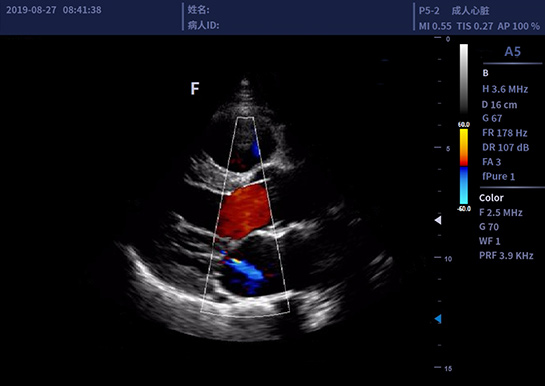Click the WF 1 wall filter setting
547x386 pixels.
[489, 241]
